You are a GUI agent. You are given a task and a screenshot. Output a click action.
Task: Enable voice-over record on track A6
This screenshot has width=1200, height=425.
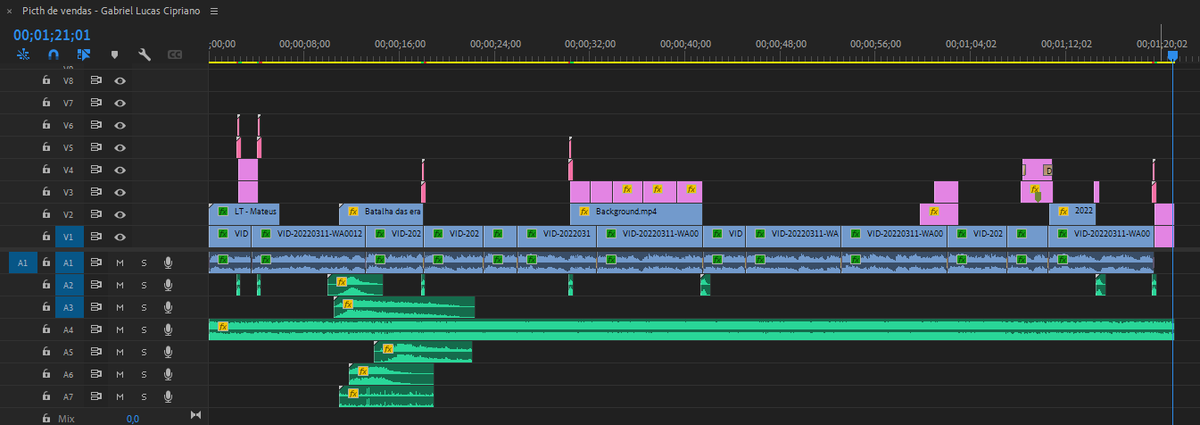point(168,374)
